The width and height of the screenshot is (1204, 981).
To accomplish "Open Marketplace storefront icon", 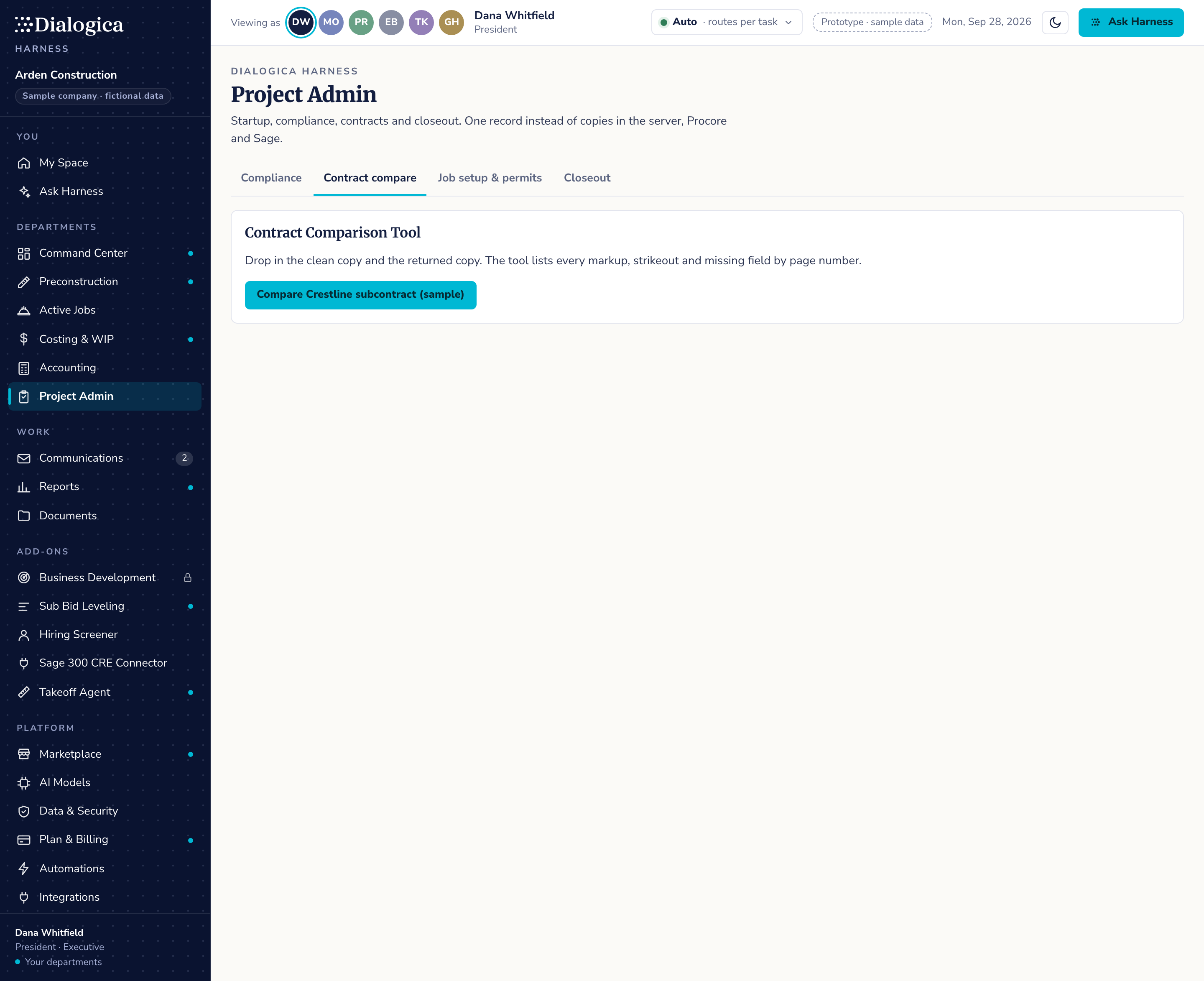I will pos(24,754).
